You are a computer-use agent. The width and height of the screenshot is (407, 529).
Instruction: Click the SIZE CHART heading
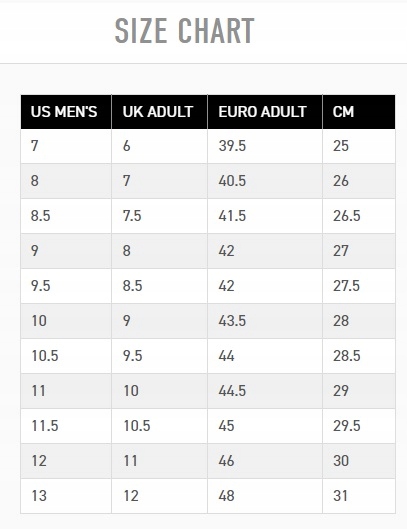[184, 31]
